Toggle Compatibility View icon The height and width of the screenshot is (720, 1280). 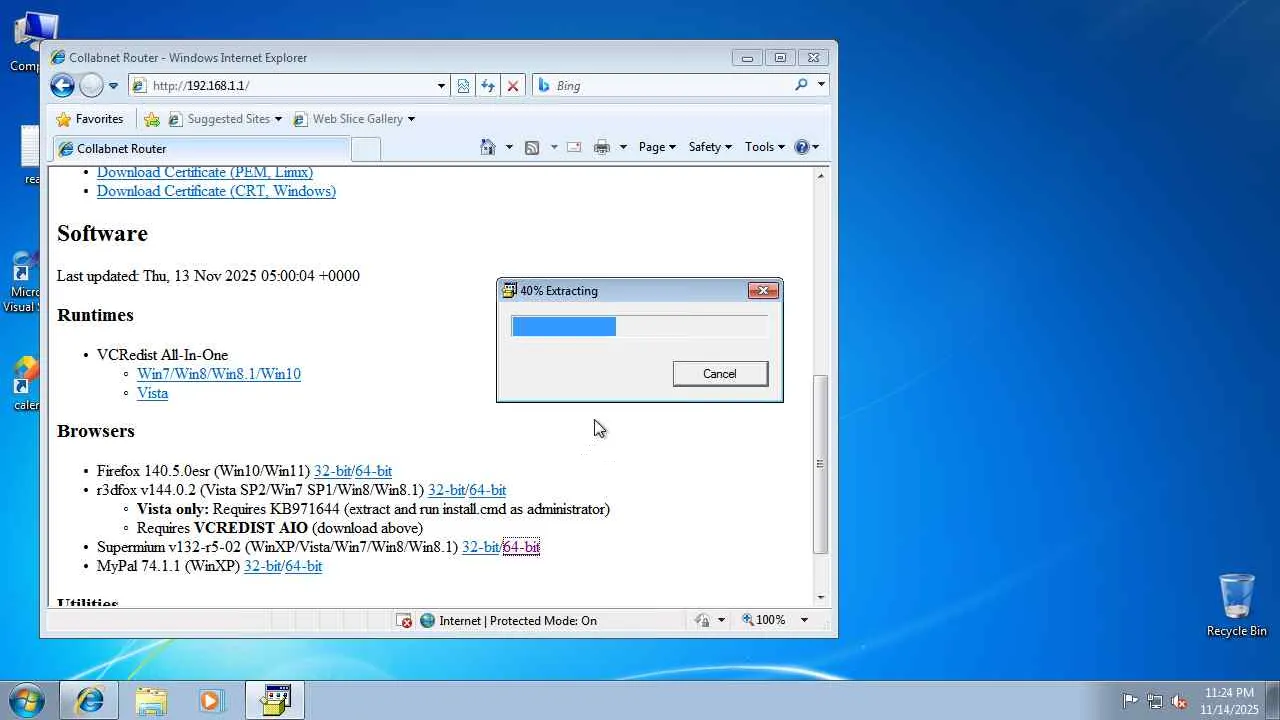(463, 86)
